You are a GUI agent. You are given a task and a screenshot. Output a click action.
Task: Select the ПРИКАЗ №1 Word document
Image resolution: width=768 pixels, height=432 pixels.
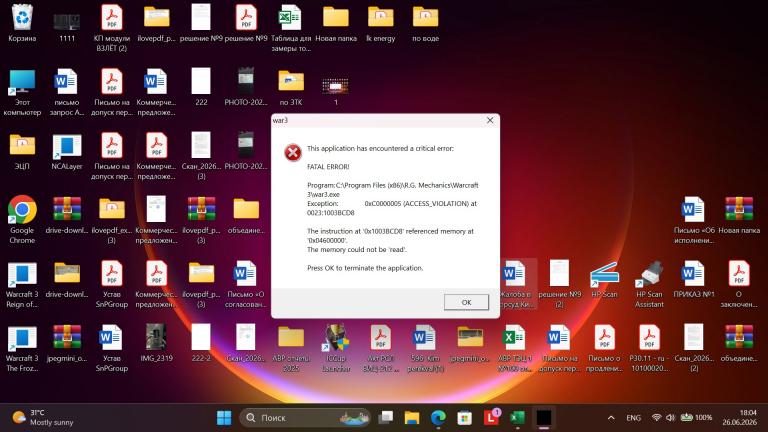coord(694,279)
